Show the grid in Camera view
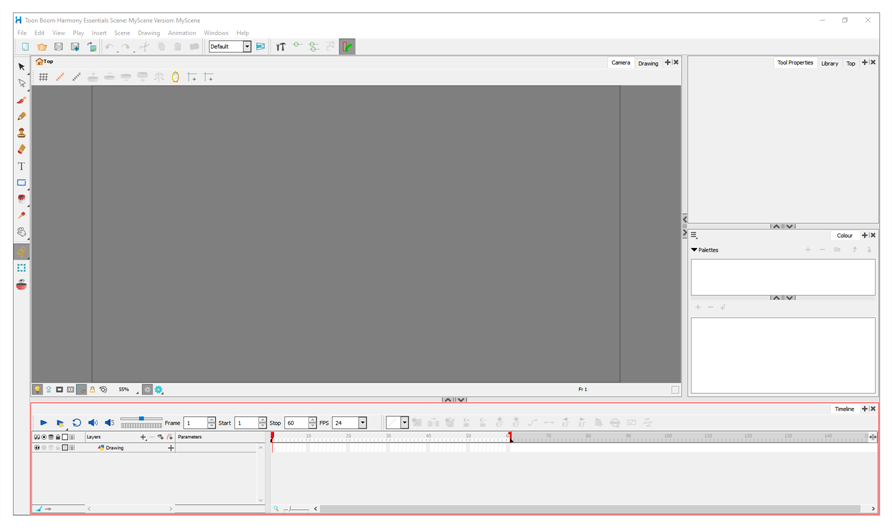This screenshot has height=528, width=892. pyautogui.click(x=43, y=77)
